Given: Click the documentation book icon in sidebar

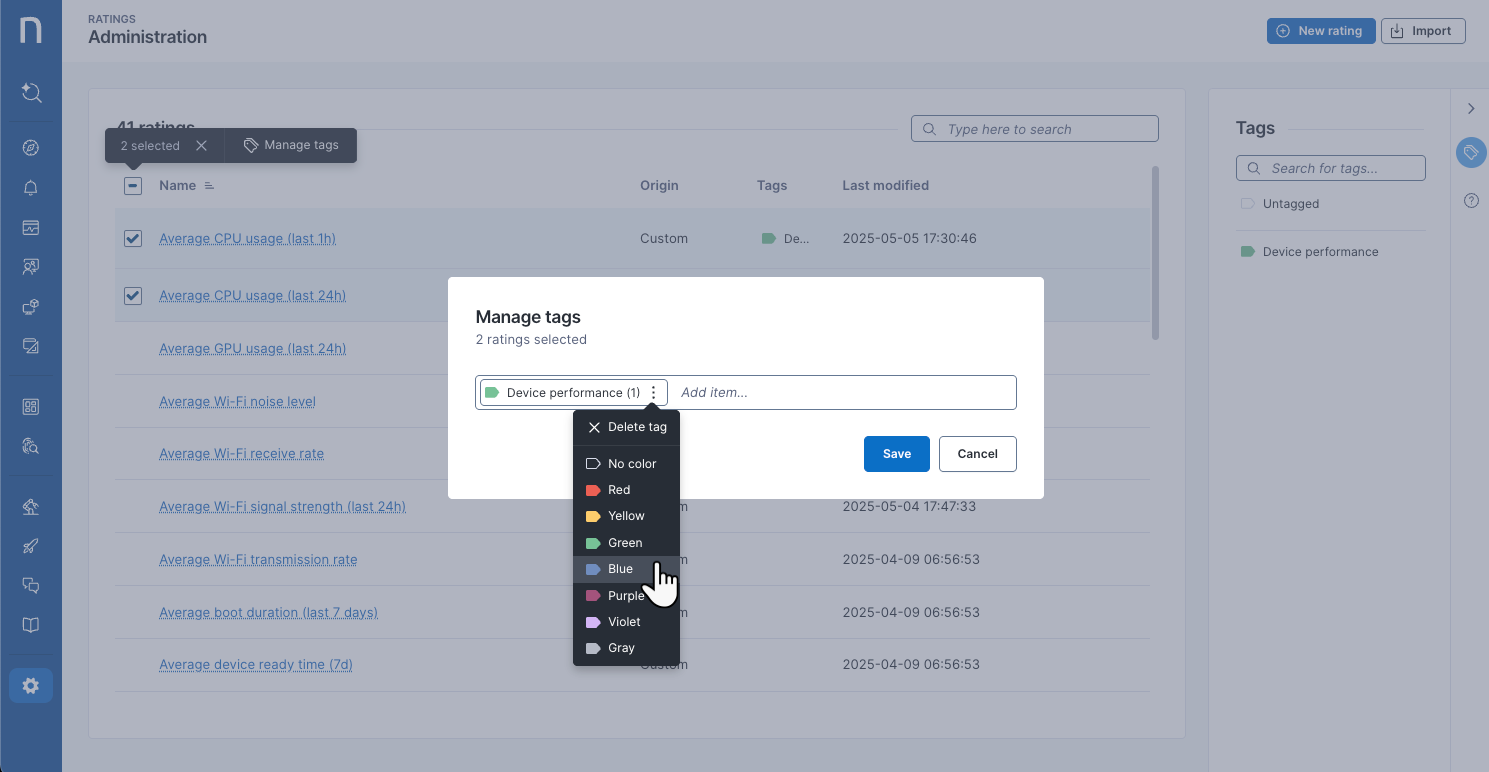Looking at the screenshot, I should [x=30, y=625].
